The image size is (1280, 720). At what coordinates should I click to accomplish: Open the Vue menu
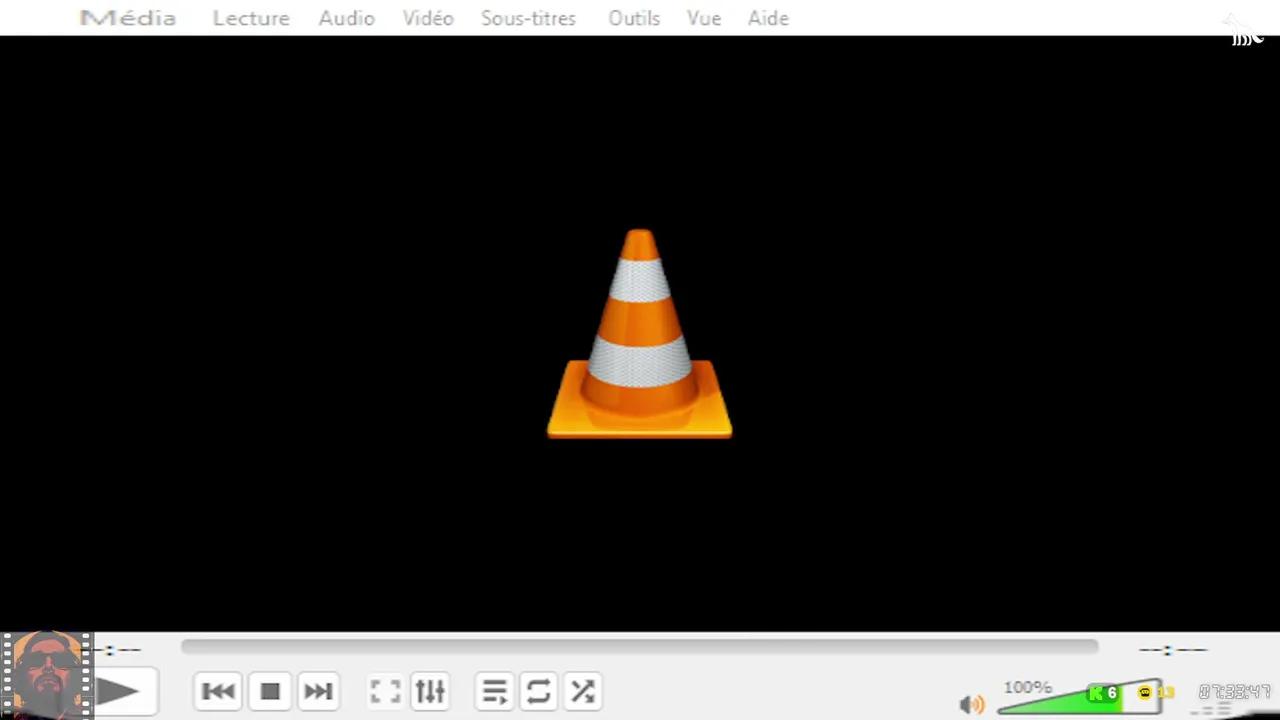point(704,18)
